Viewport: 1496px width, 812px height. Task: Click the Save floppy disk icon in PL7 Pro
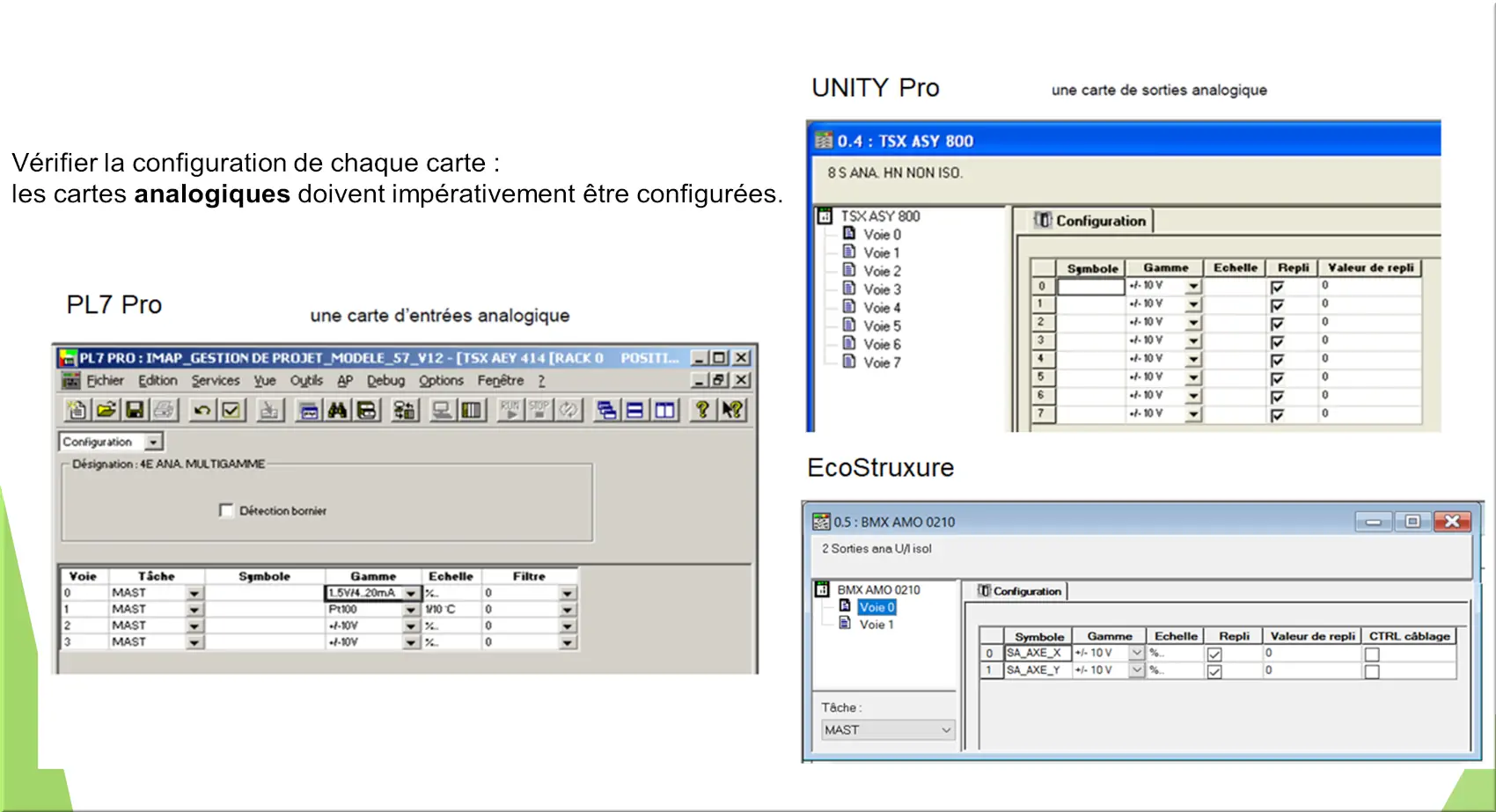(x=135, y=410)
